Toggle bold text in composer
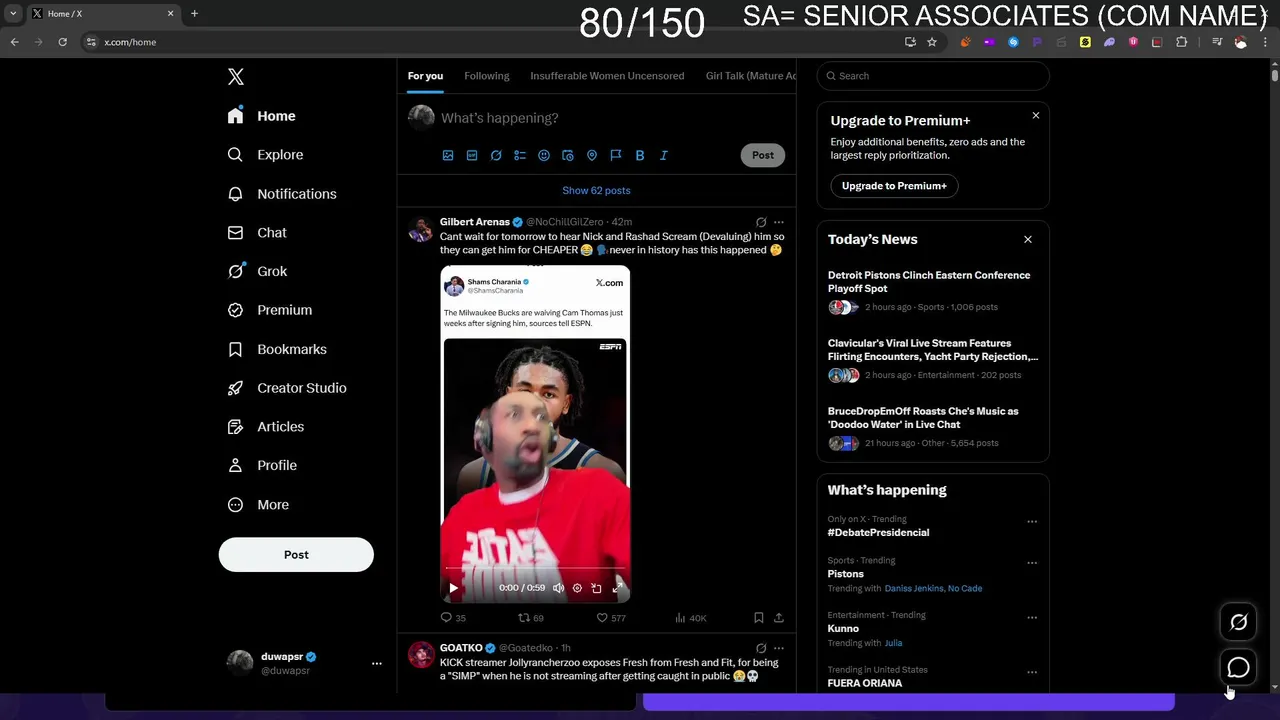The height and width of the screenshot is (720, 1280). coord(640,155)
